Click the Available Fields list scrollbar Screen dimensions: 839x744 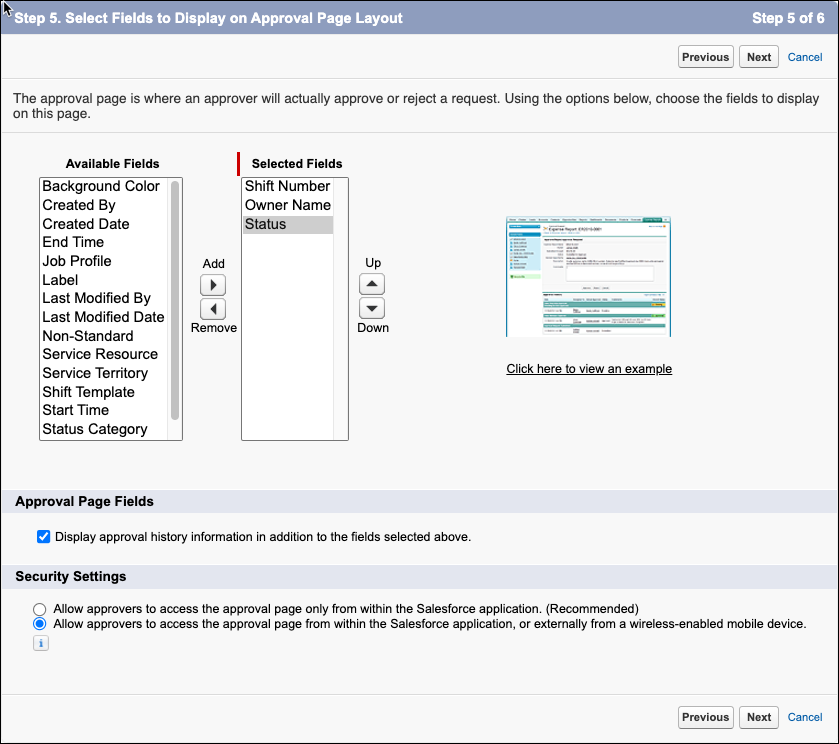pos(174,300)
